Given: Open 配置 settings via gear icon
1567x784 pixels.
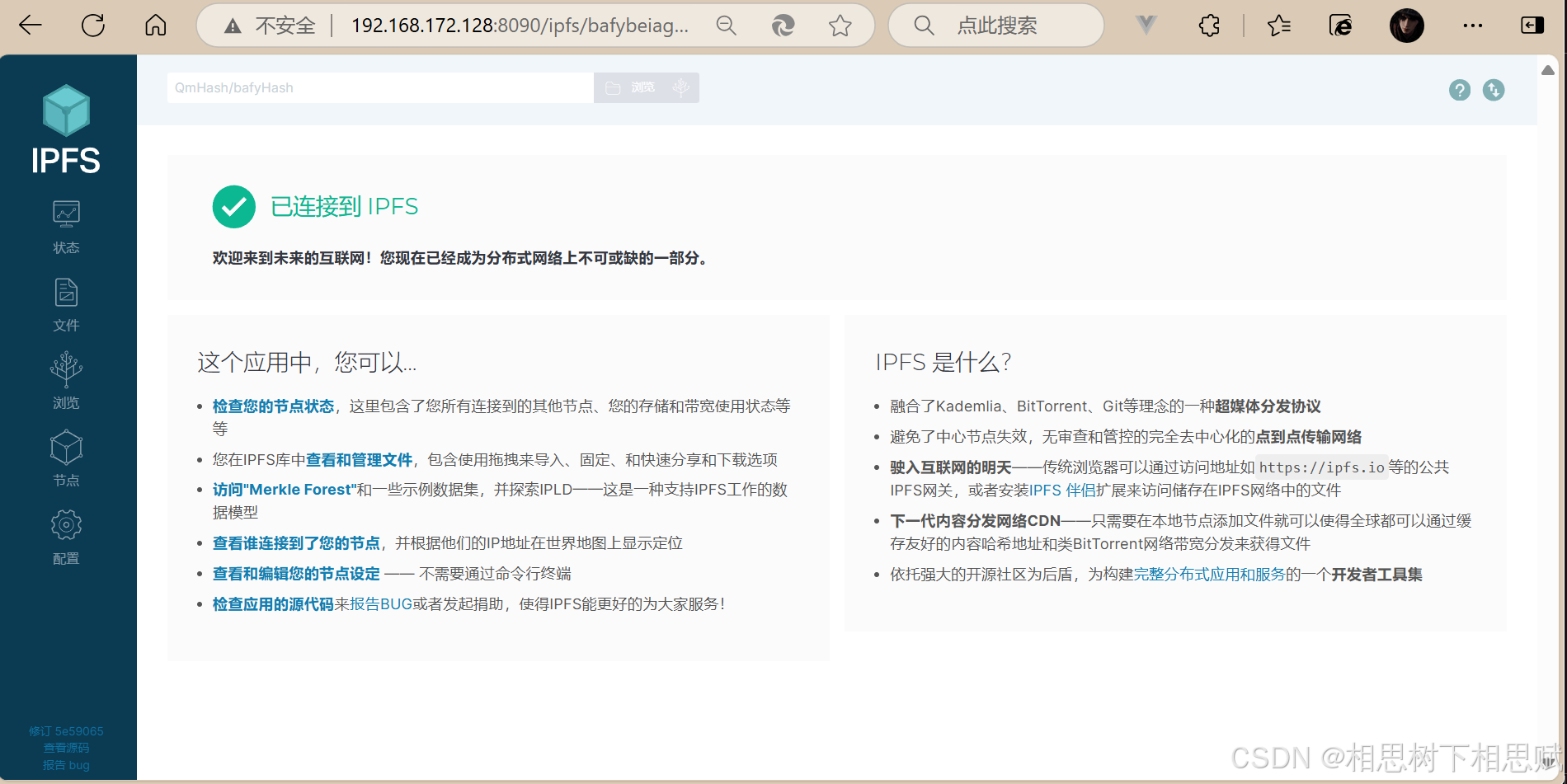Looking at the screenshot, I should [x=66, y=535].
